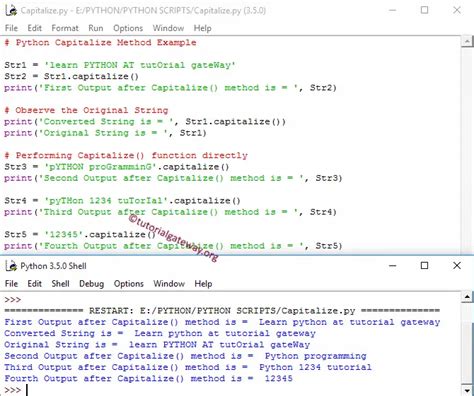This screenshot has width=474, height=396.
Task: Minimize the Capitalize.py editor window
Action: coord(393,10)
